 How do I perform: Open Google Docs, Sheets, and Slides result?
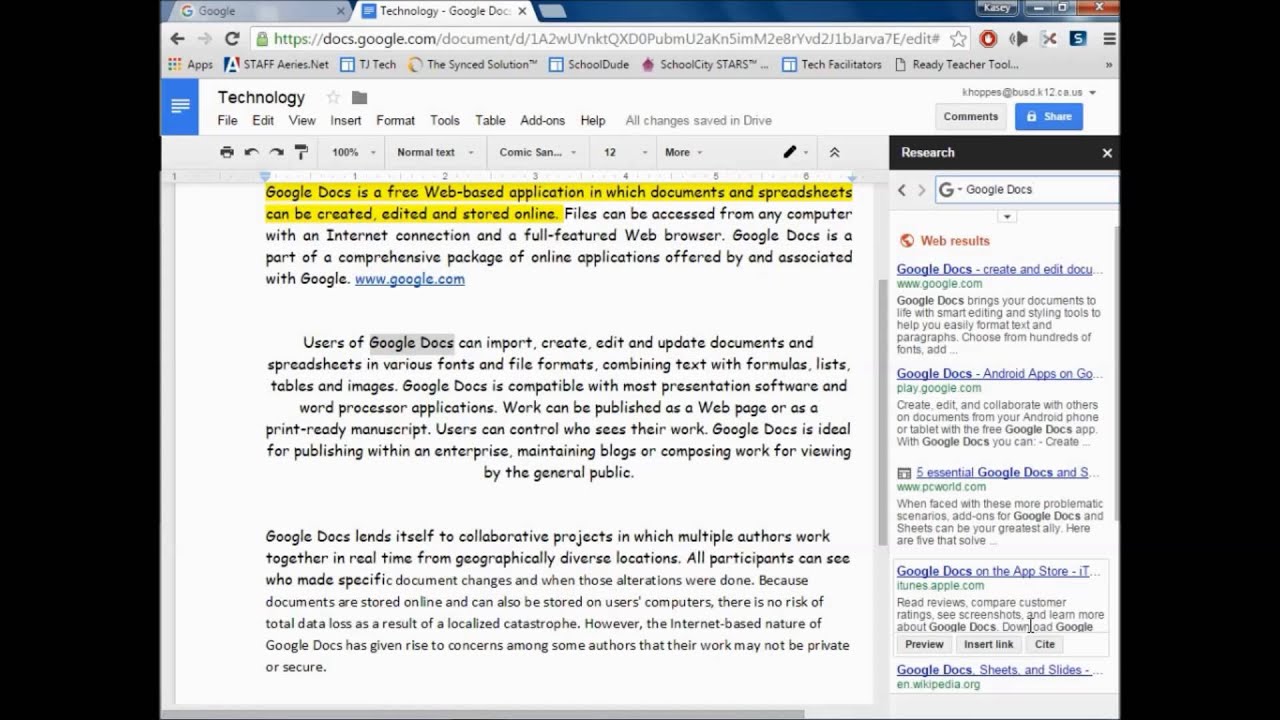tap(999, 670)
